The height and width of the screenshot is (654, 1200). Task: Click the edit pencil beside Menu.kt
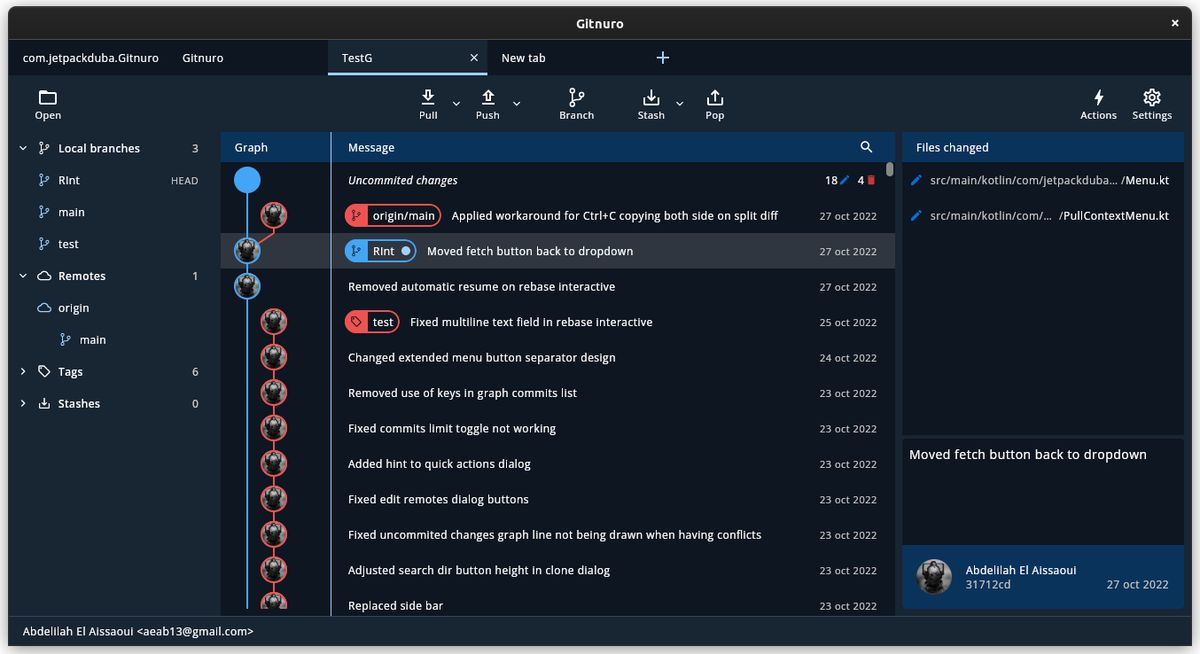pos(917,181)
